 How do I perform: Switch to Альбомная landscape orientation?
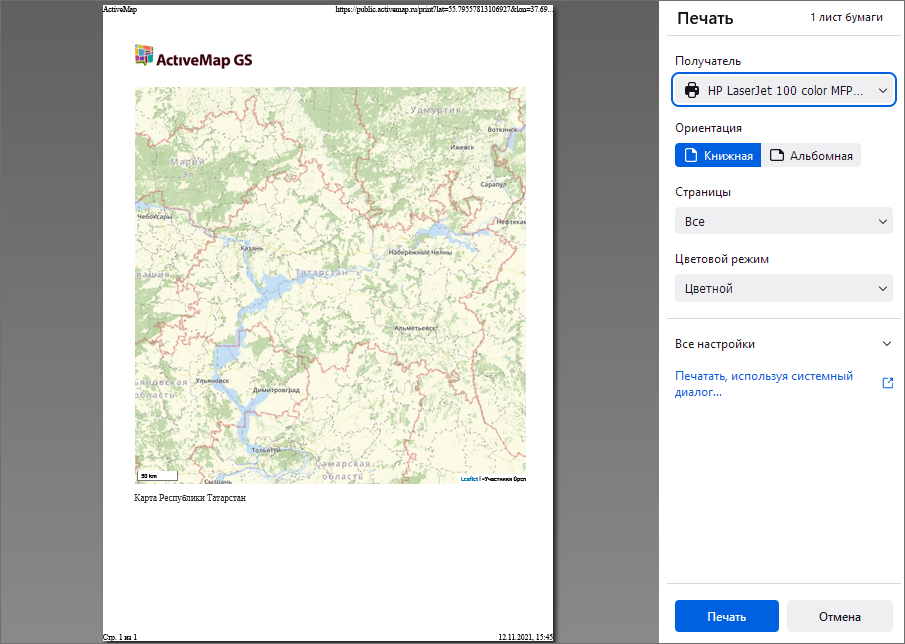point(811,156)
